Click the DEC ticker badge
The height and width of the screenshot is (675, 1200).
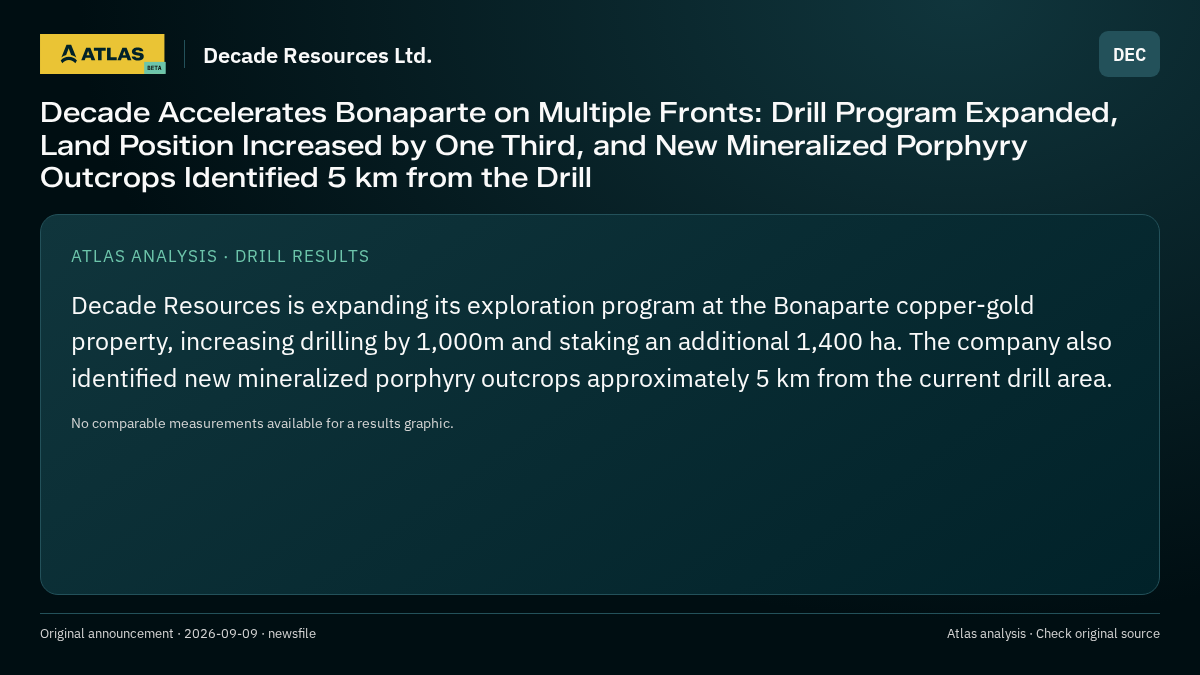pos(1129,54)
